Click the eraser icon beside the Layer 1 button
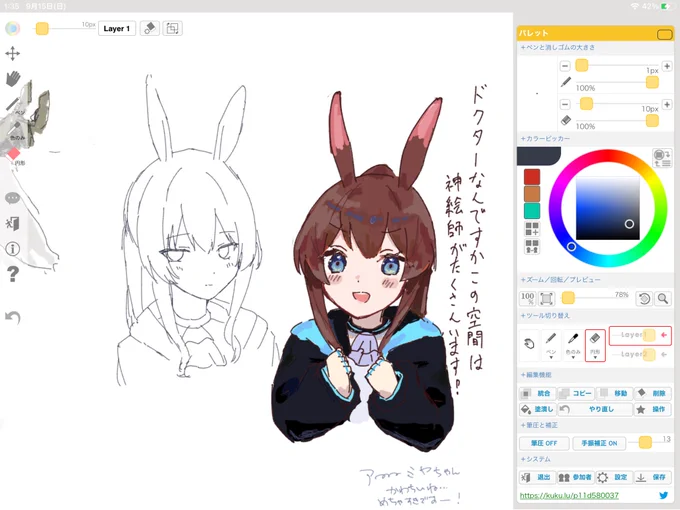 coord(150,29)
